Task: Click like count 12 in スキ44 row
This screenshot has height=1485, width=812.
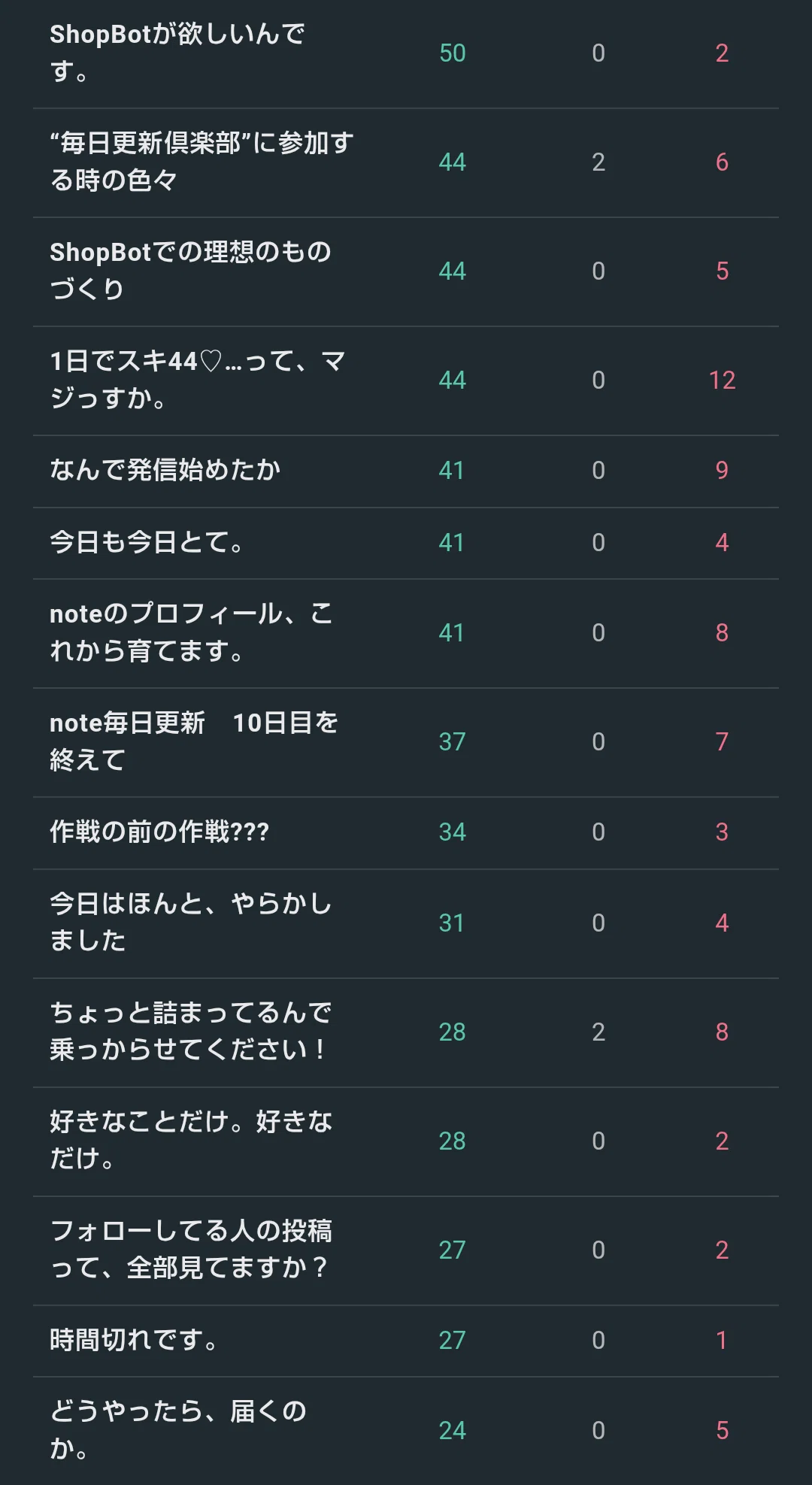Action: coord(722,380)
